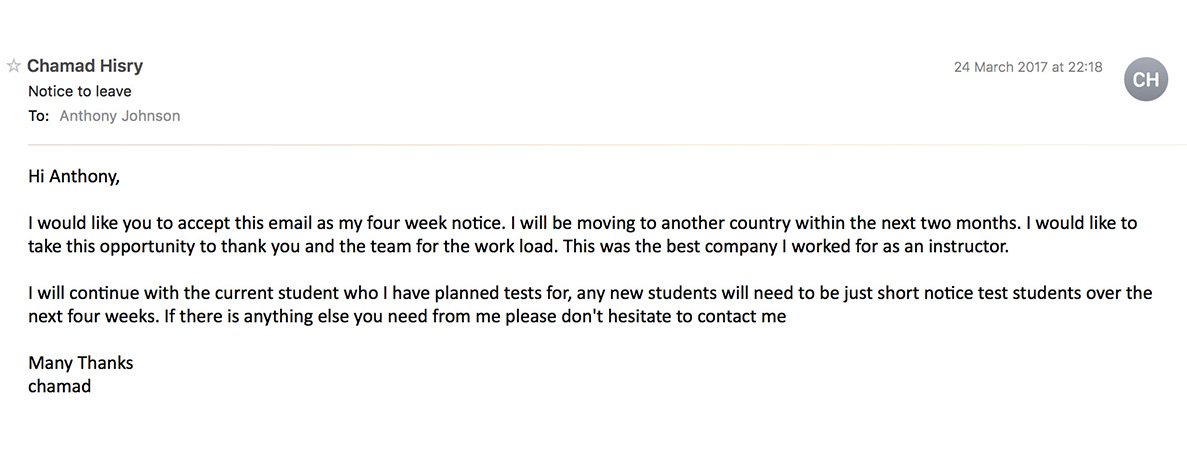Click the line starting 'next four weeks. If'
This screenshot has height=457, width=1187.
click(x=407, y=317)
